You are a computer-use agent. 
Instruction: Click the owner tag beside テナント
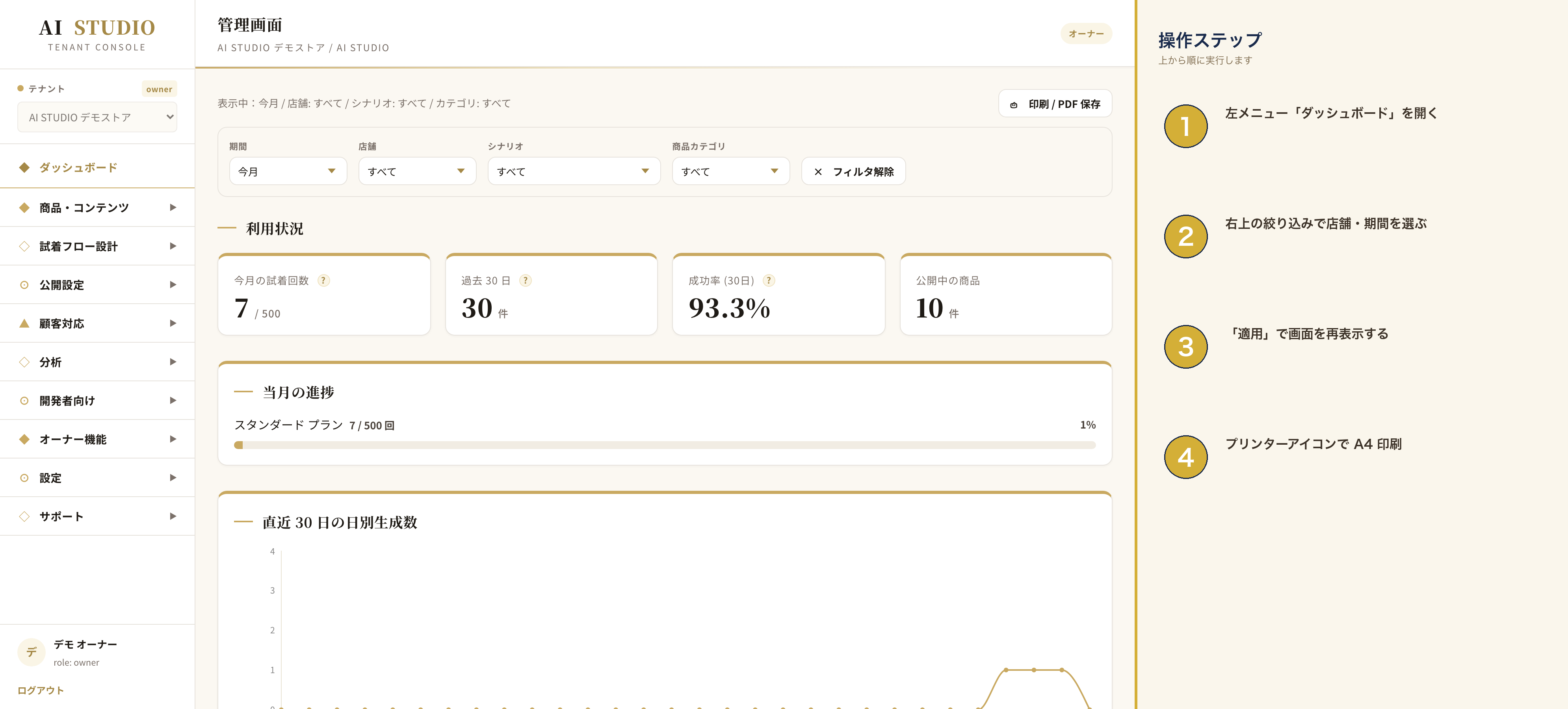coord(159,89)
